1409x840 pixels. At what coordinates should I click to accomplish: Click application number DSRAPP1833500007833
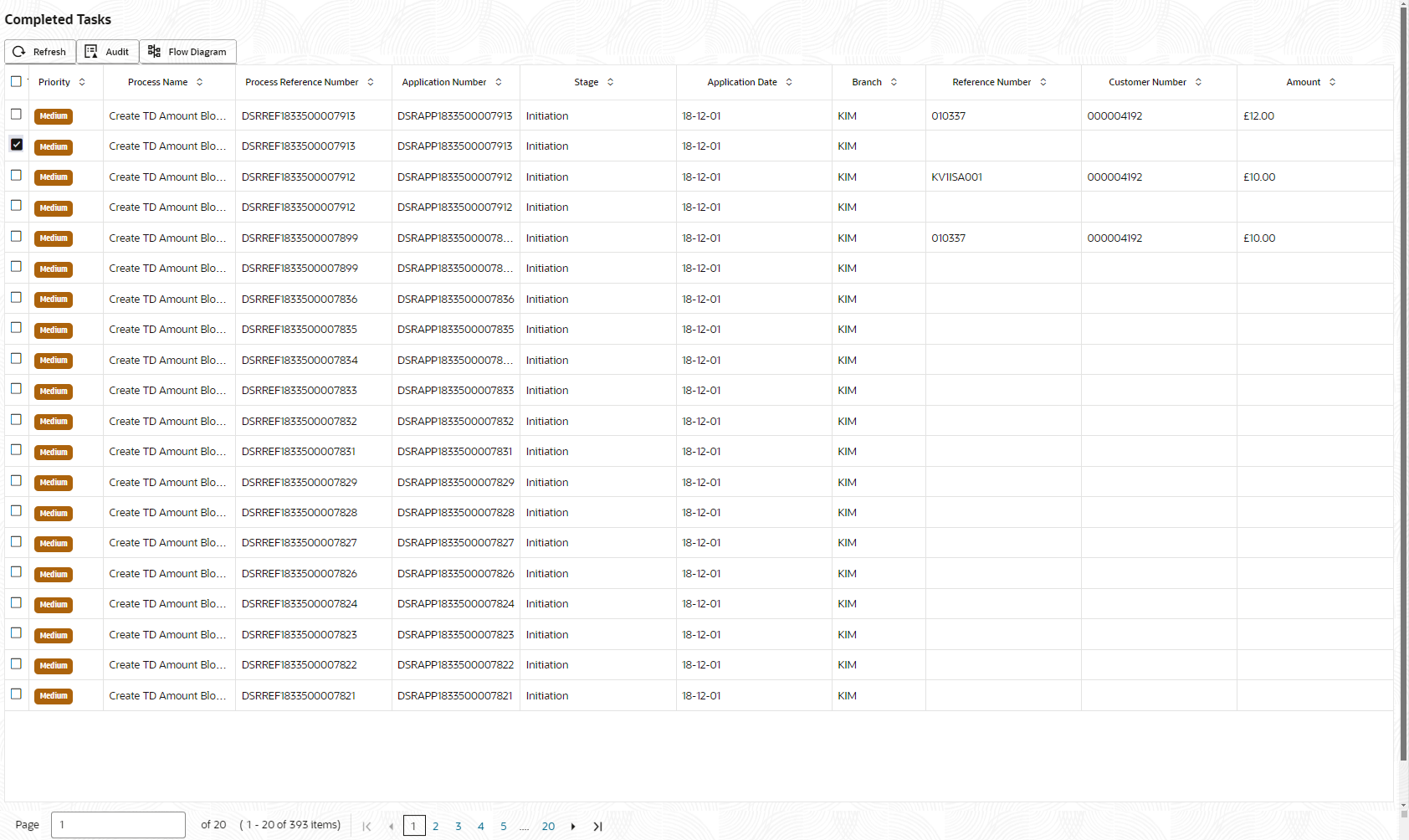pos(455,391)
